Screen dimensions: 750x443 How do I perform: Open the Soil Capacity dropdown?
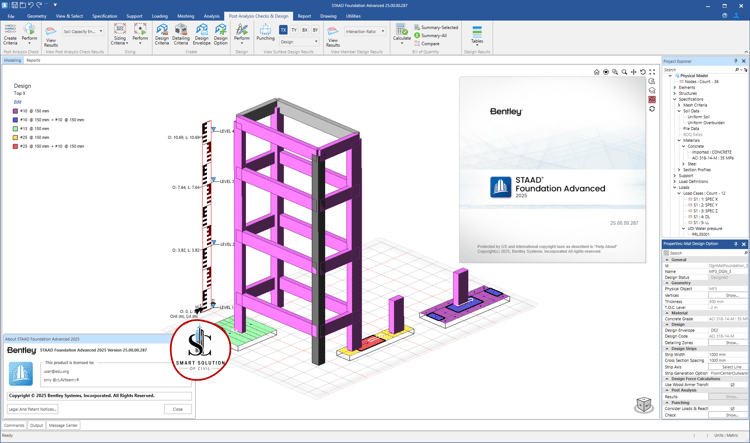(x=83, y=32)
